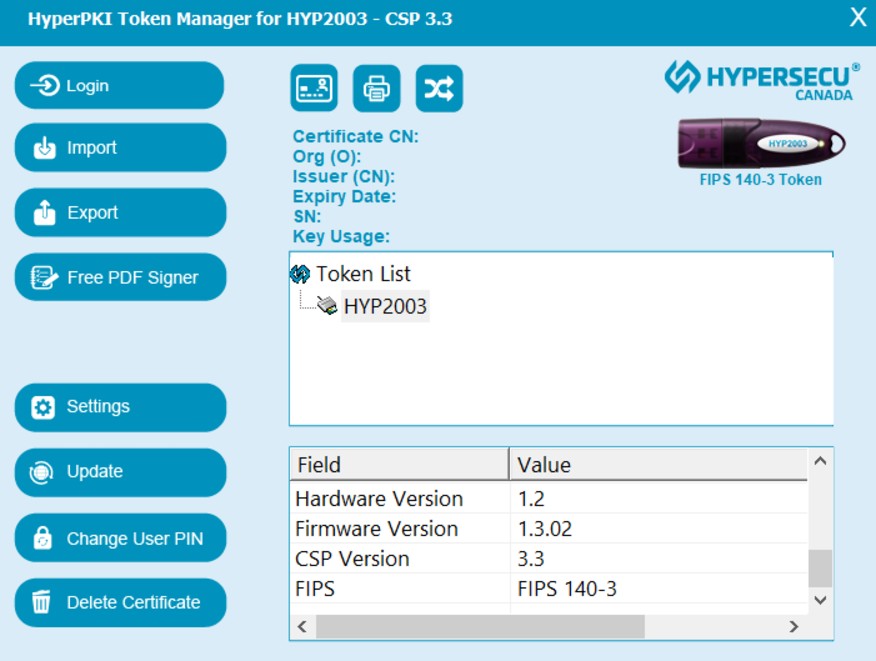The height and width of the screenshot is (661, 876).
Task: Open Change User PIN
Action: pos(120,538)
